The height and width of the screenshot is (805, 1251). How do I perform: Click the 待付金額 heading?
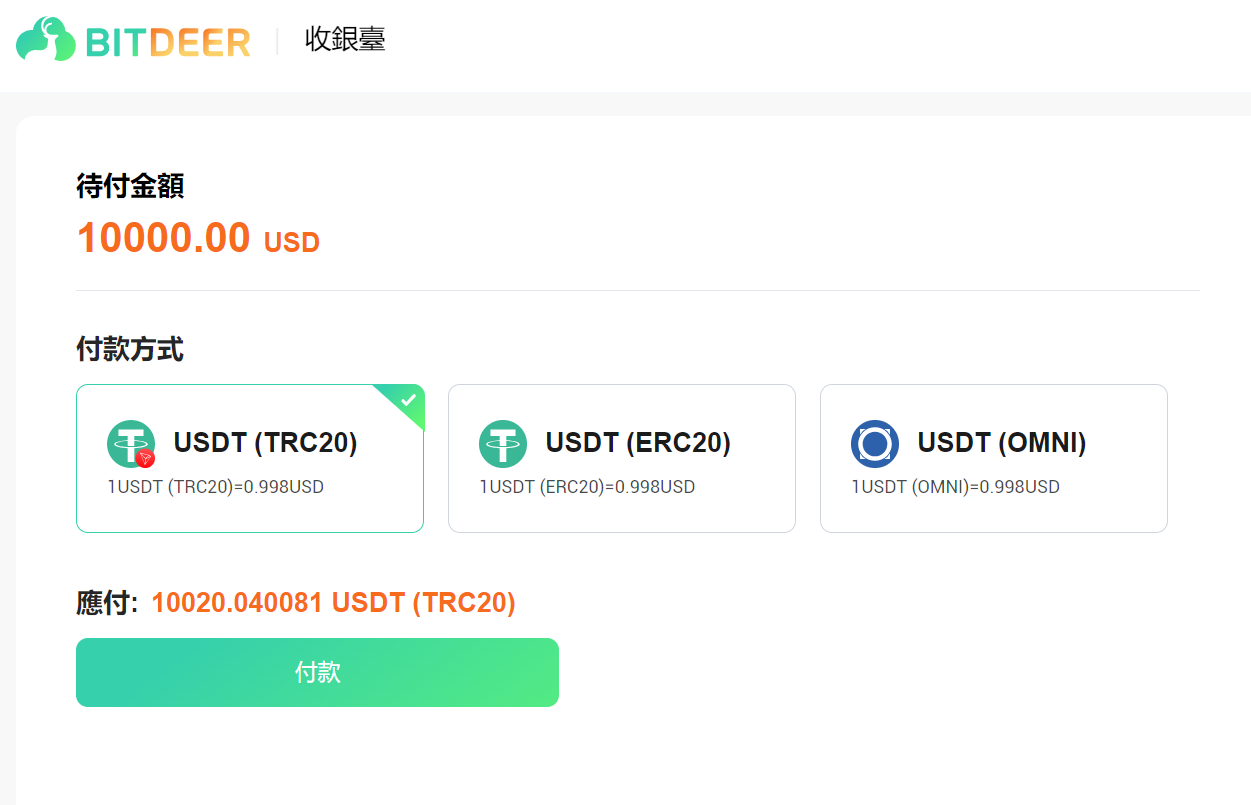coord(130,186)
